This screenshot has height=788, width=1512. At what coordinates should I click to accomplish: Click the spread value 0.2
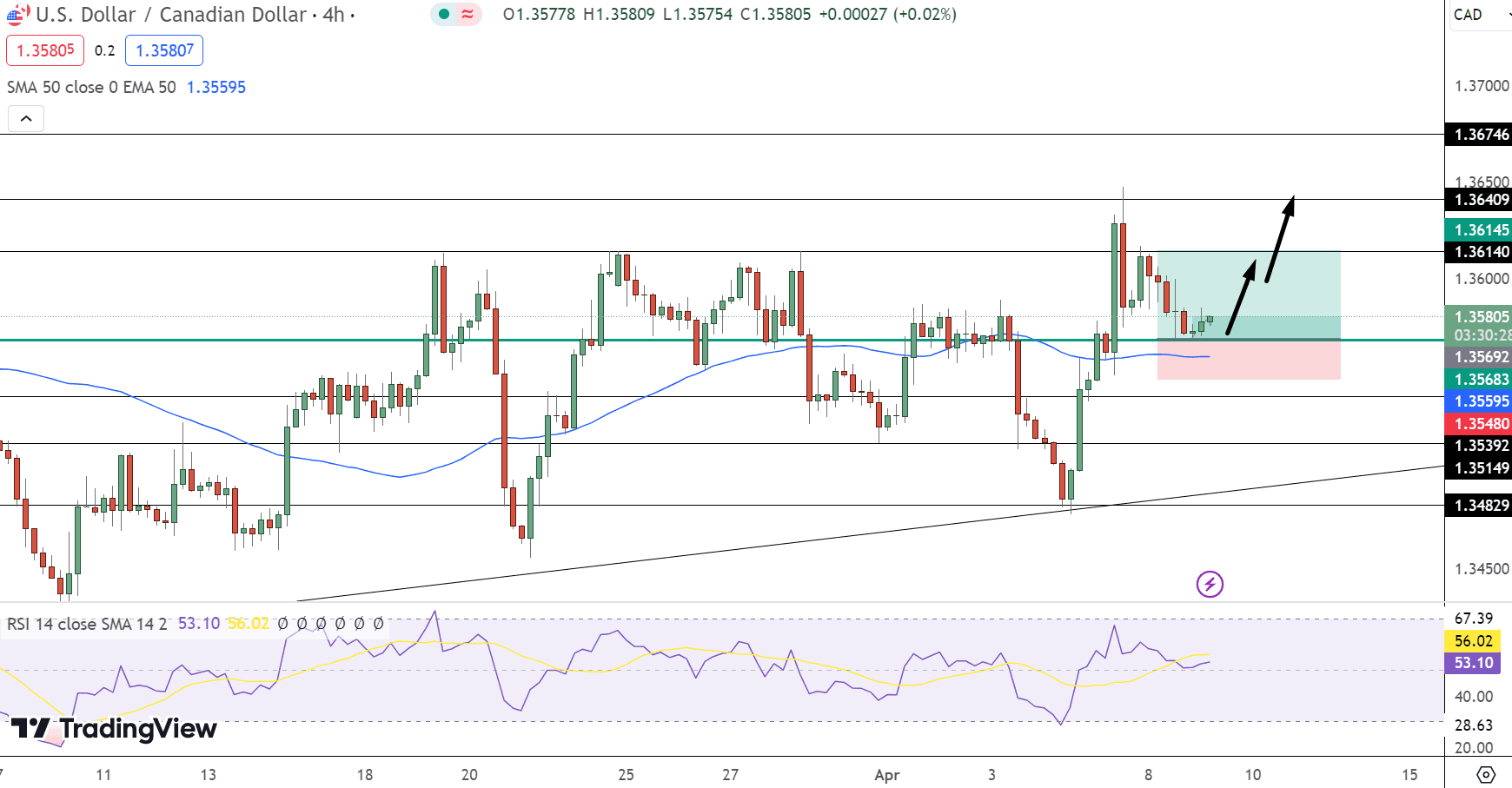tap(105, 50)
